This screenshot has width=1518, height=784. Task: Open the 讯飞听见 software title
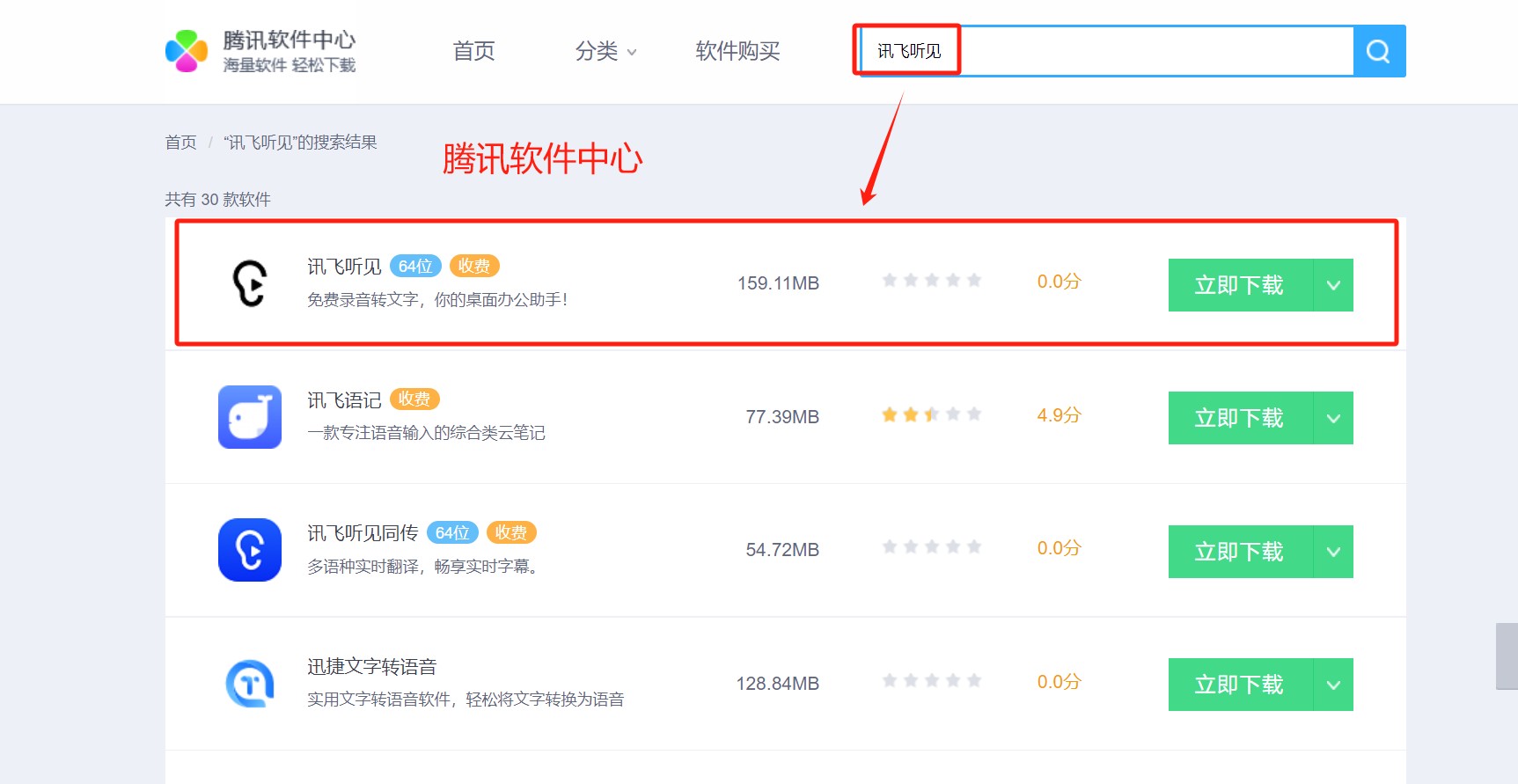pos(344,267)
